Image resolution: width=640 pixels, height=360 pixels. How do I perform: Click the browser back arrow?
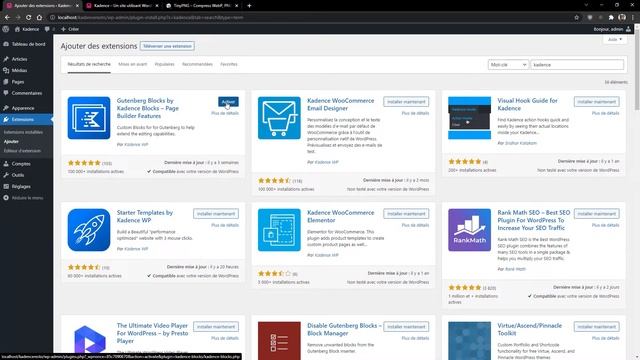tap(7, 18)
